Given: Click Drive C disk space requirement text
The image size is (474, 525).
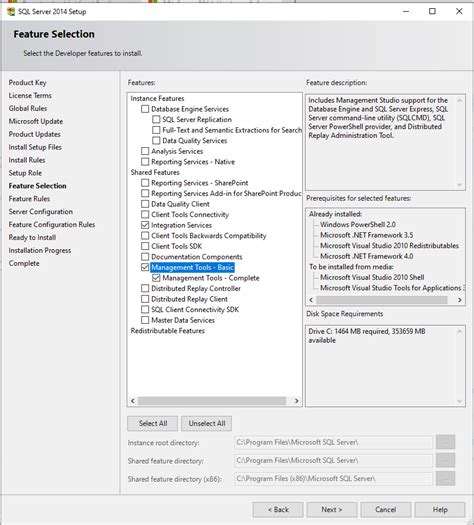Looking at the screenshot, I should [x=367, y=335].
